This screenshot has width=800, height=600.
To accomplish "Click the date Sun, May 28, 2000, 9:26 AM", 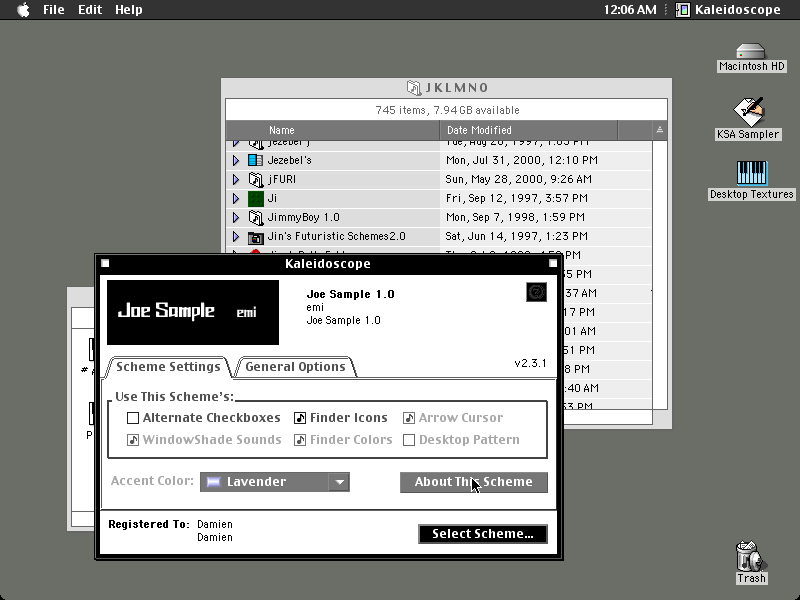I will pyautogui.click(x=519, y=179).
